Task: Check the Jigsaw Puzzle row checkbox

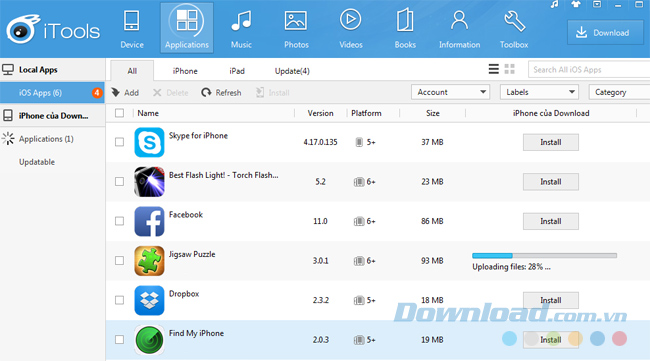Action: pos(119,261)
